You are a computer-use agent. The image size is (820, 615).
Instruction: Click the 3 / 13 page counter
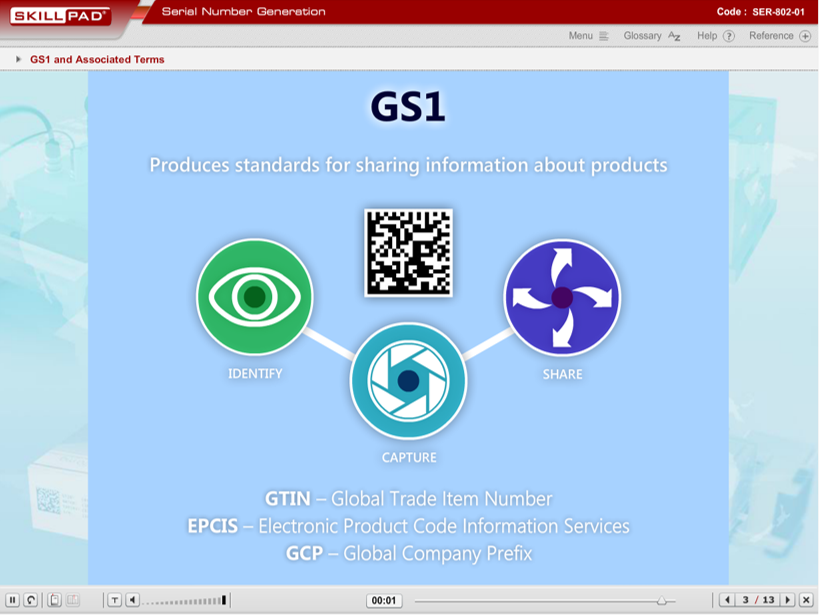[757, 600]
